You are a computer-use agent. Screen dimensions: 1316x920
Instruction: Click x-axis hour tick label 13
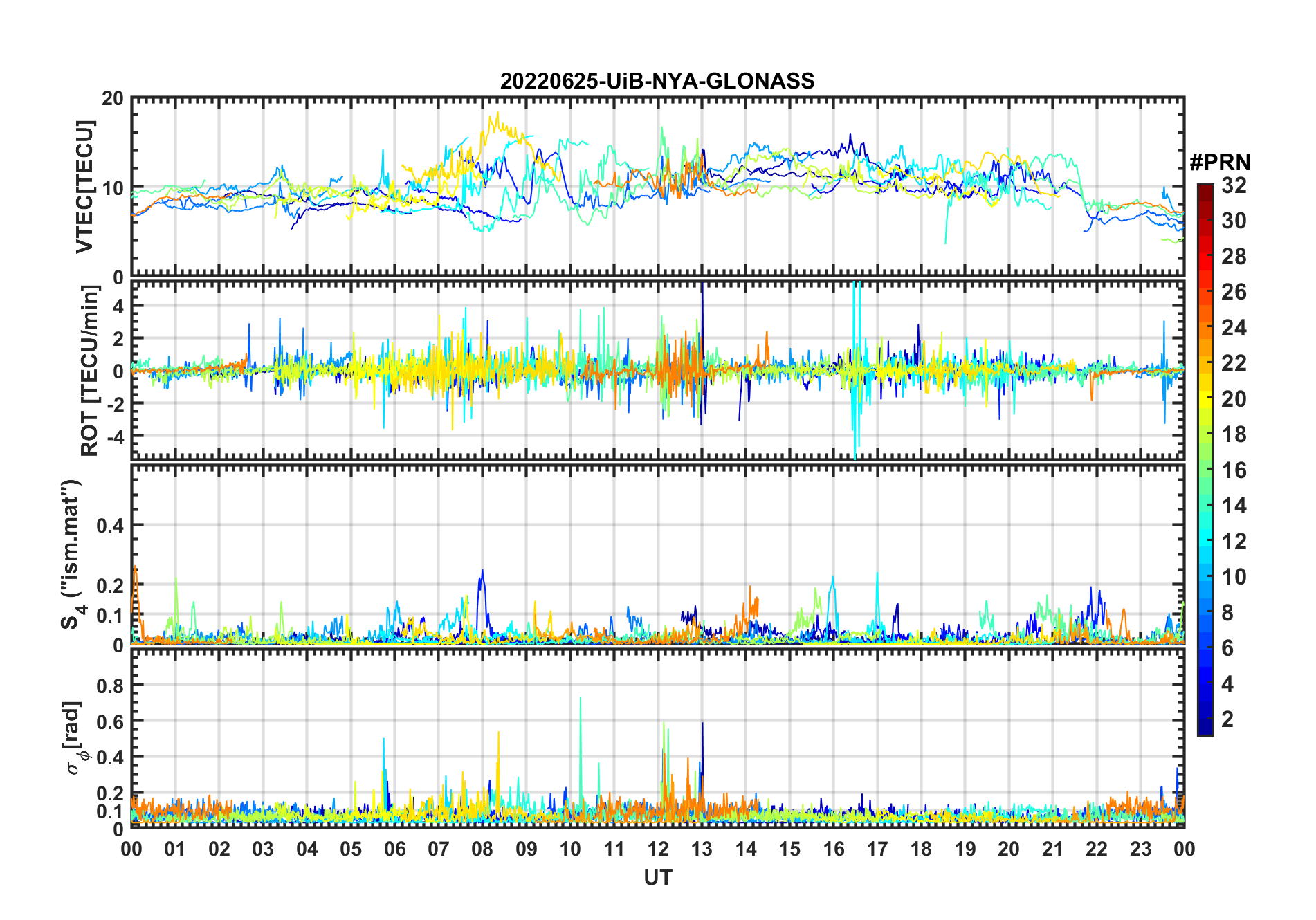pos(702,849)
